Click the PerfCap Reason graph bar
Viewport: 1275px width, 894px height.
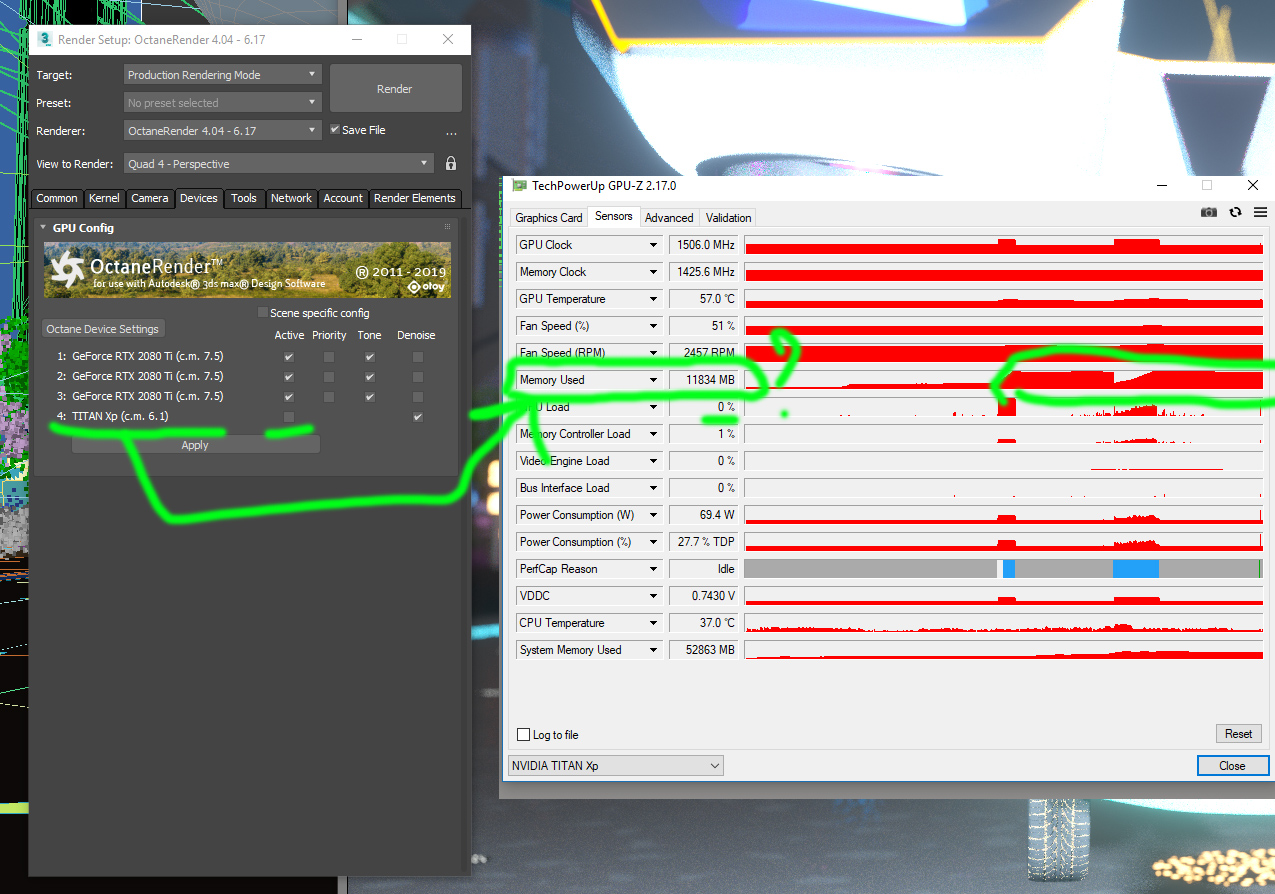tap(1004, 569)
